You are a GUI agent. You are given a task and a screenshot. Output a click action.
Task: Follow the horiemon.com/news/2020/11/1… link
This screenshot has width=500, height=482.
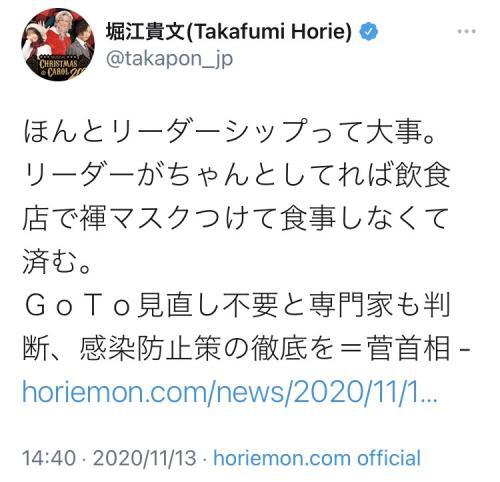pyautogui.click(x=230, y=392)
